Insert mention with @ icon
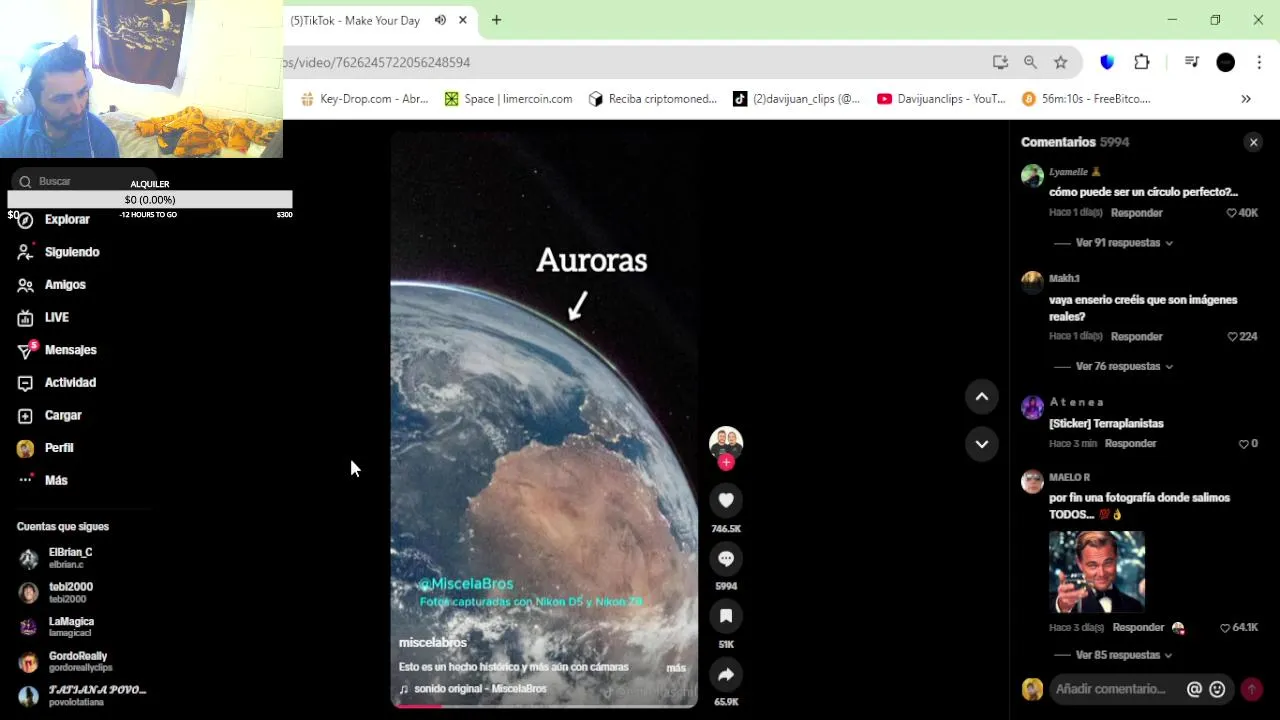The width and height of the screenshot is (1280, 720). click(1194, 689)
